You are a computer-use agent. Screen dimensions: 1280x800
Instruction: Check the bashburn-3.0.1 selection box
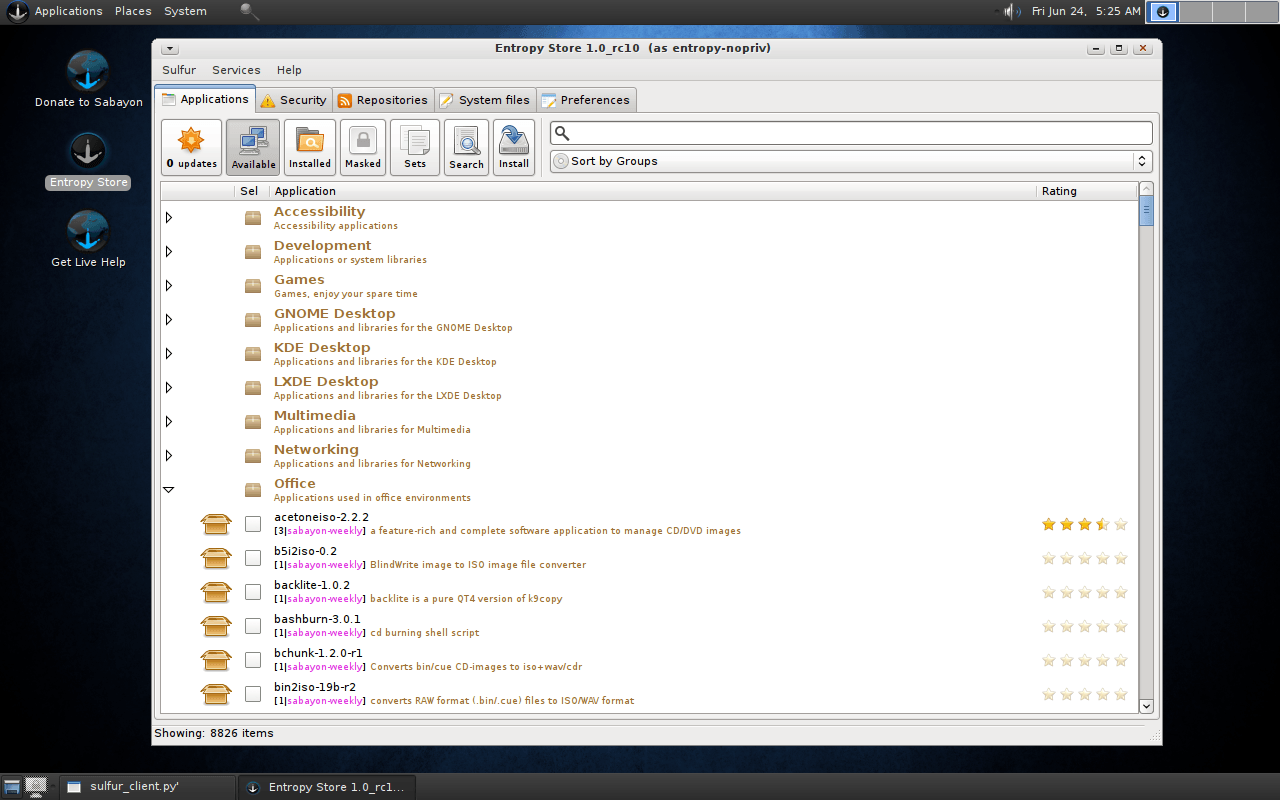[253, 626]
